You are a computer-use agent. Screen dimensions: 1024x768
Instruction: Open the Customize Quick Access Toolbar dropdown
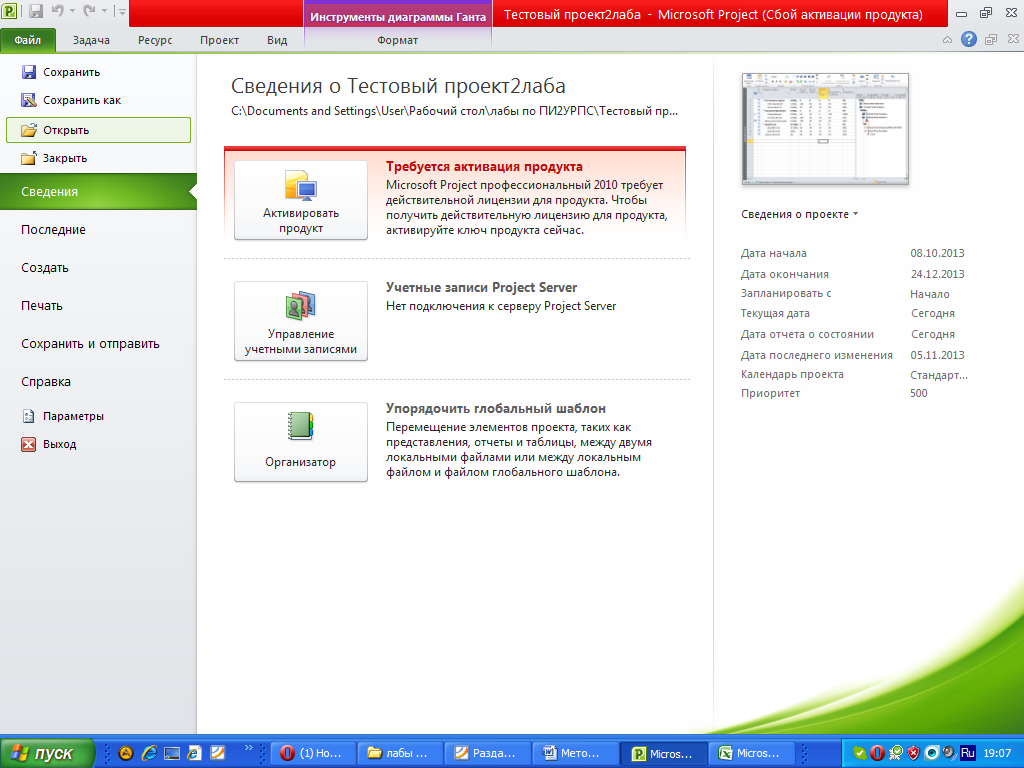pyautogui.click(x=122, y=11)
